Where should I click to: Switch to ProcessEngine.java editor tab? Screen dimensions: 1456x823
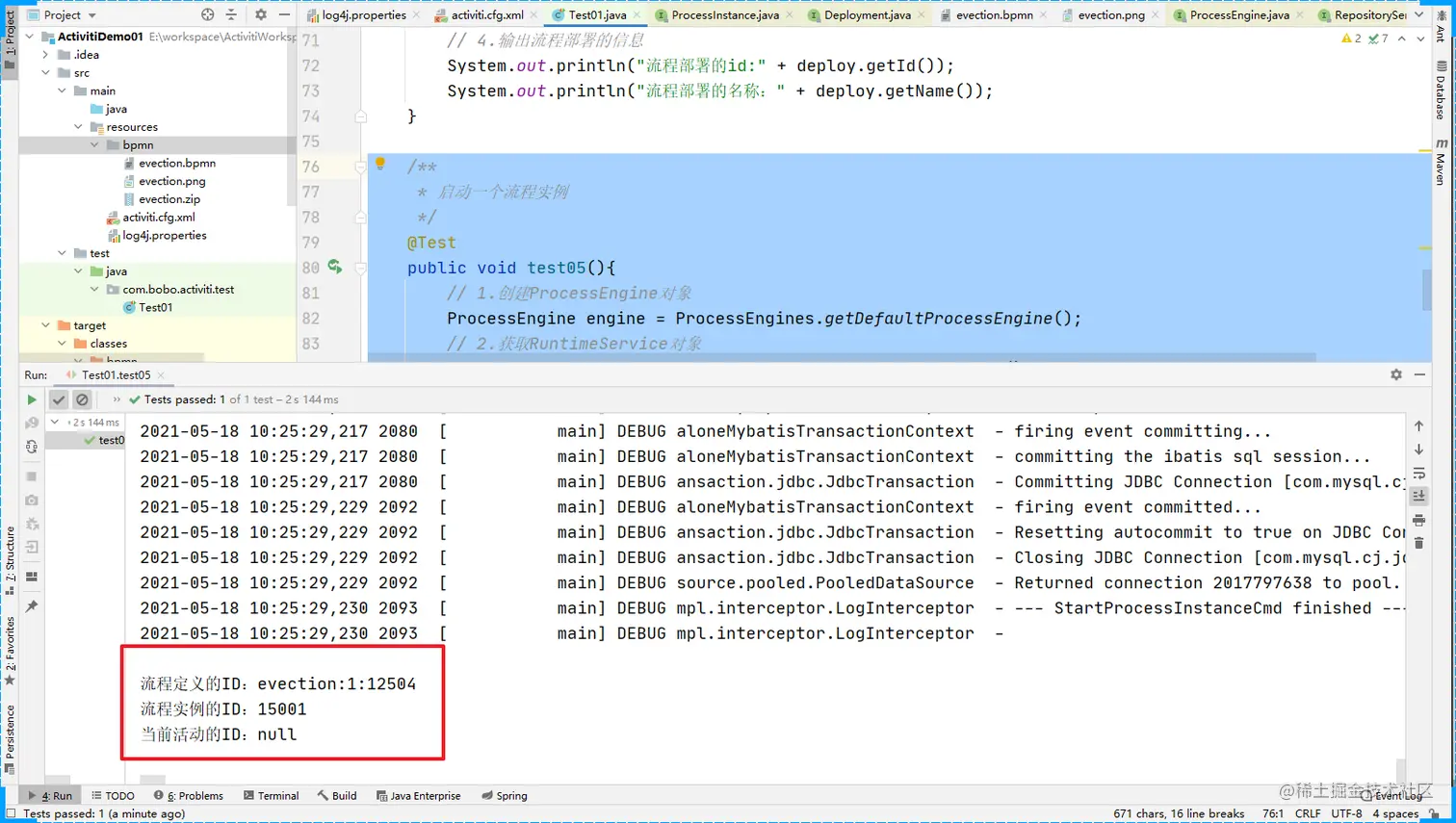click(1238, 14)
